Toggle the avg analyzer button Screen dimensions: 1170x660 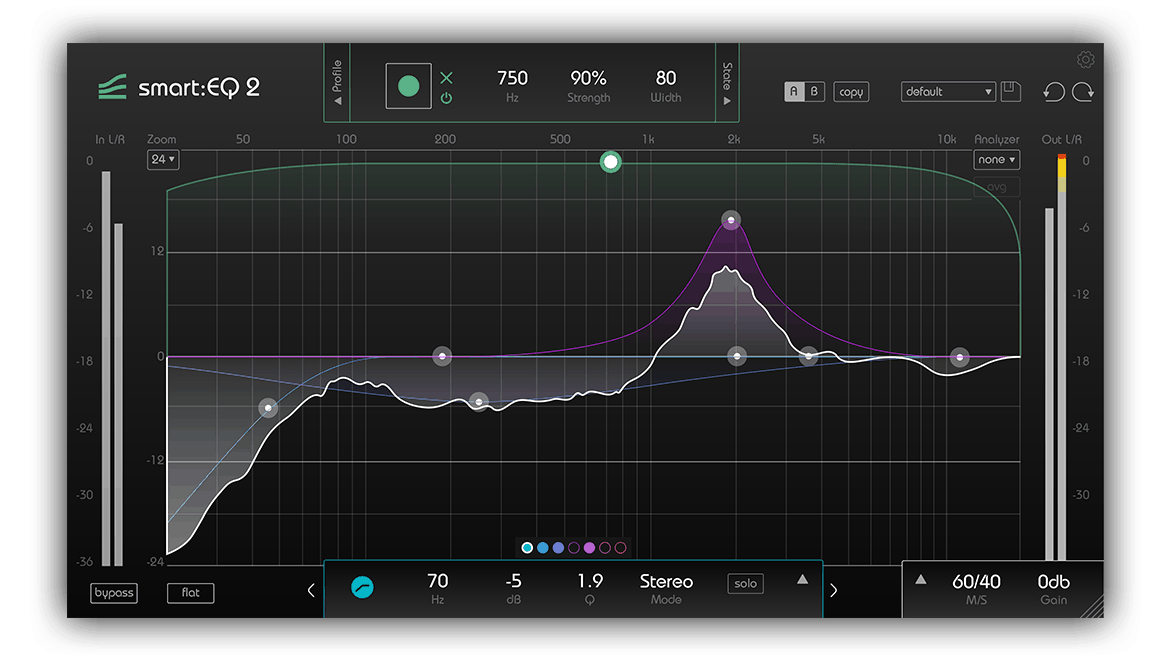tap(997, 187)
